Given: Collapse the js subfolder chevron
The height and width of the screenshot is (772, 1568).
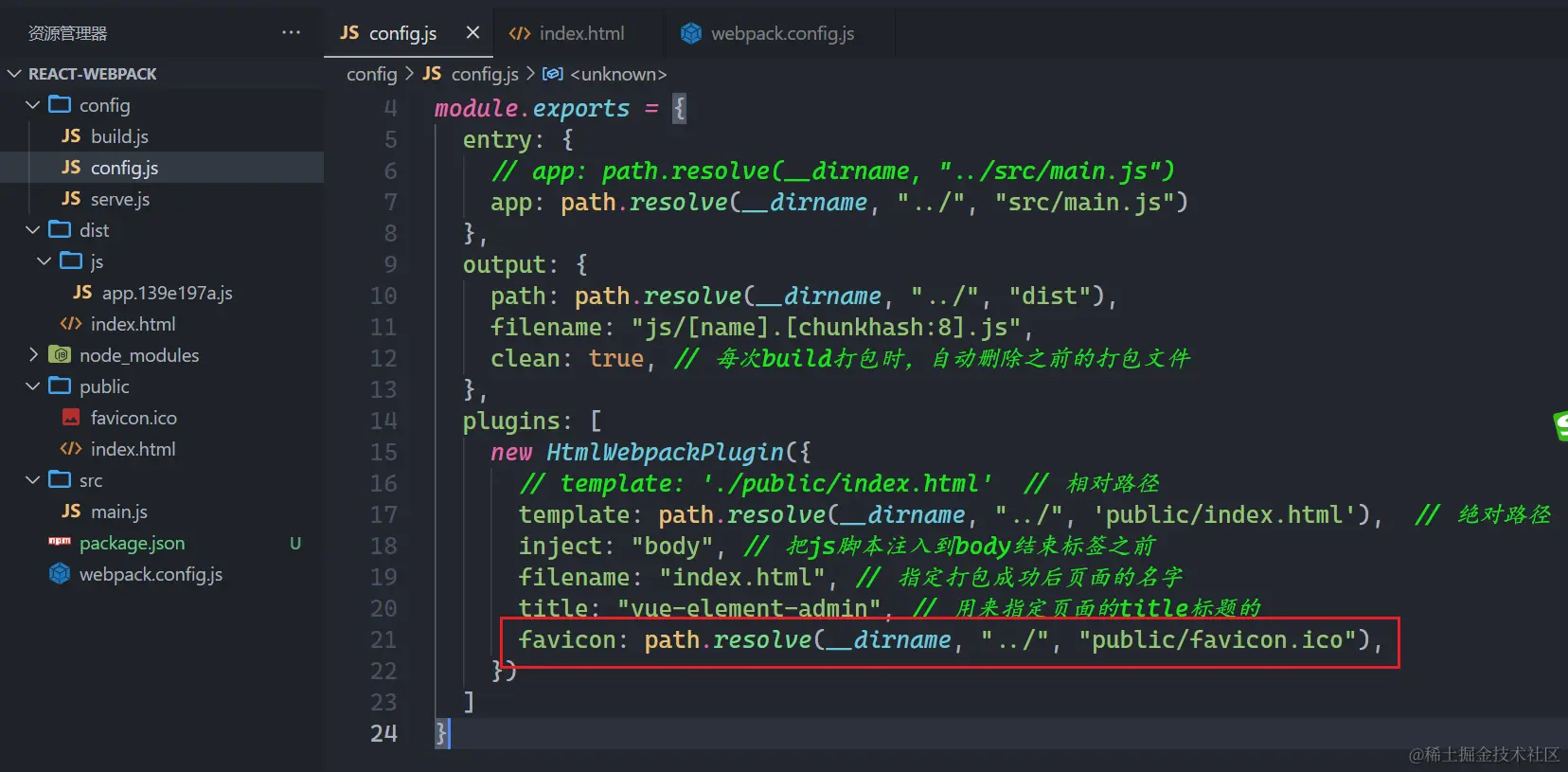Looking at the screenshot, I should coord(45,261).
